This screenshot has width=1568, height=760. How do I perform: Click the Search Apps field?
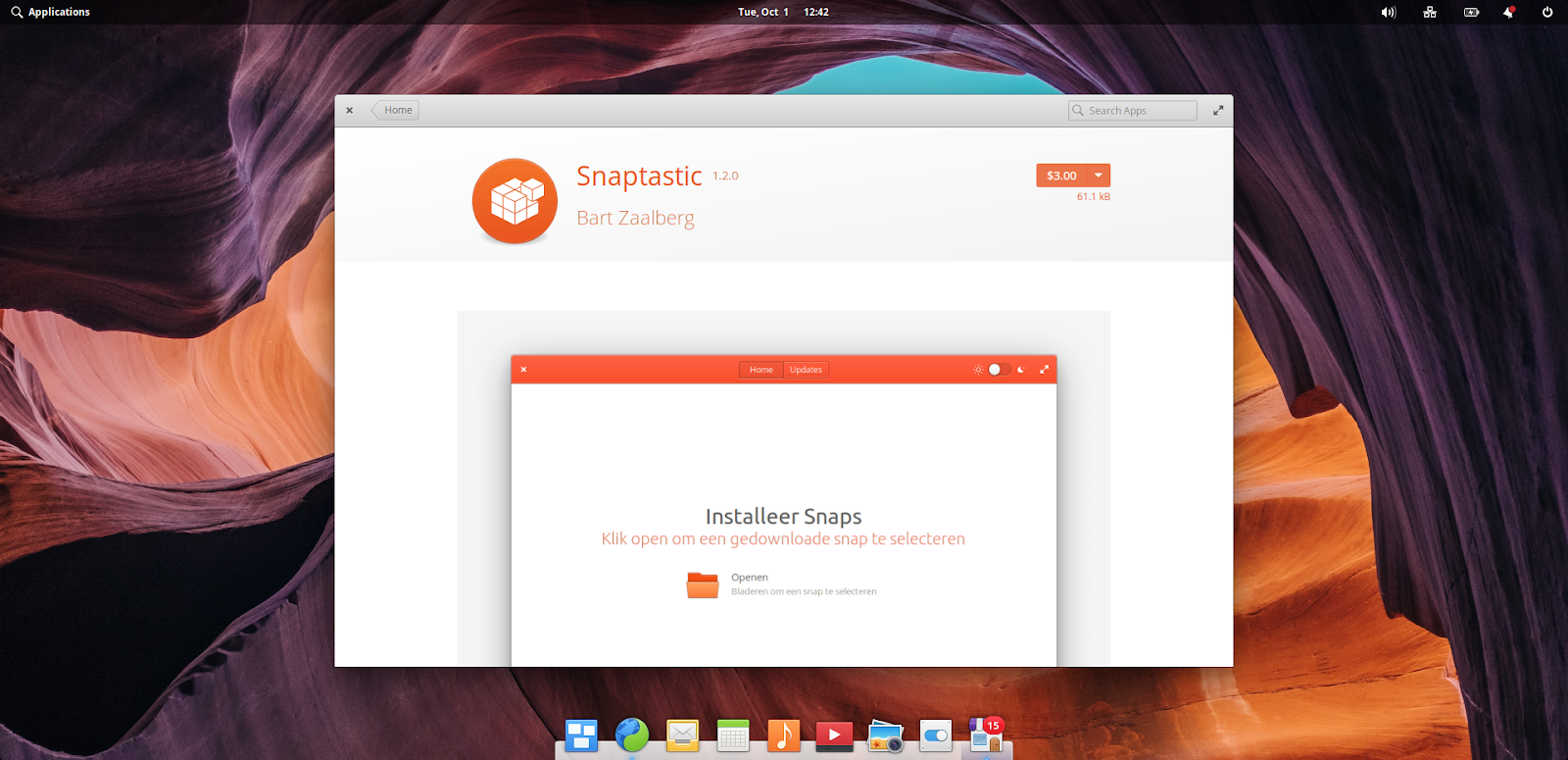[x=1133, y=111]
